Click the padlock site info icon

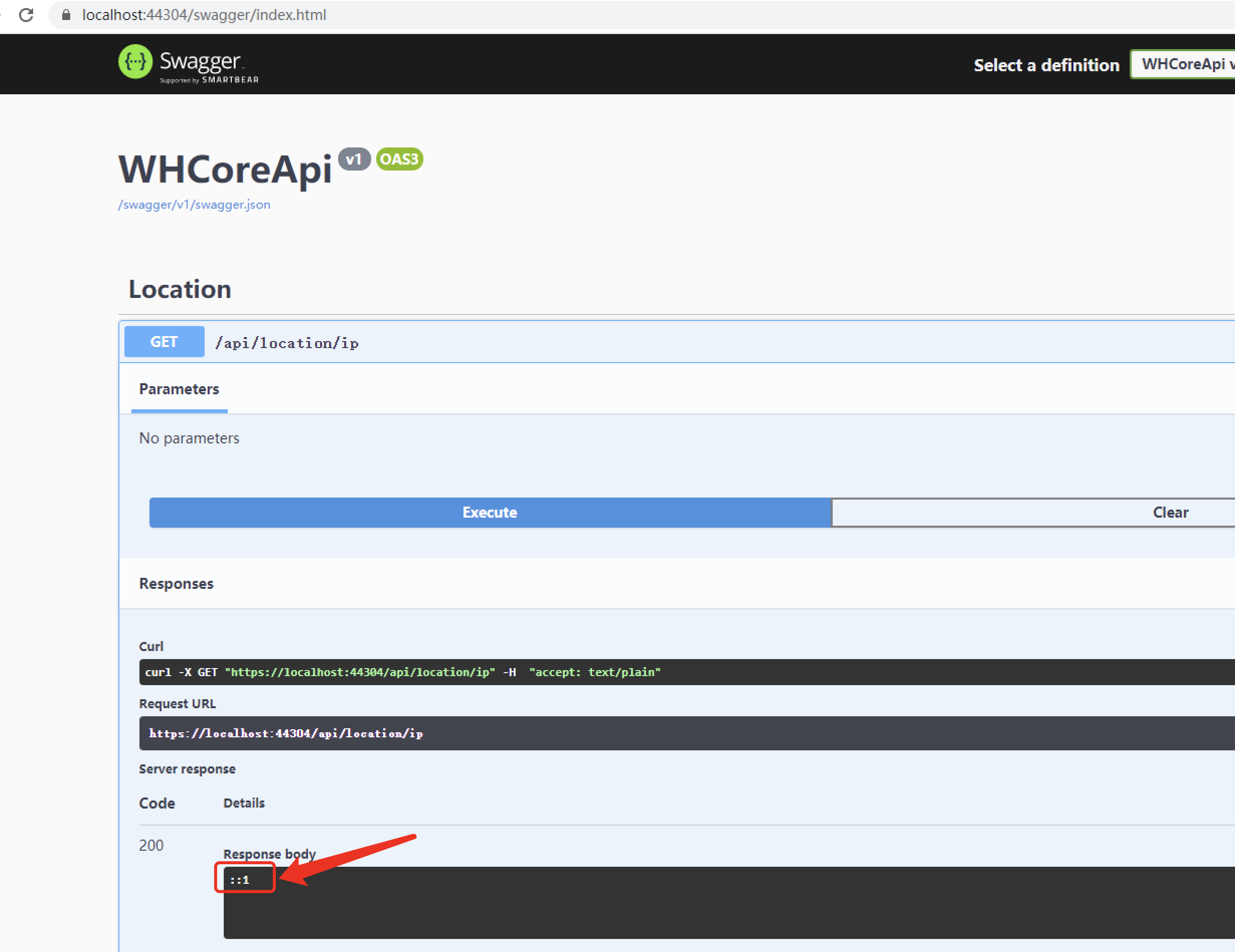66,15
